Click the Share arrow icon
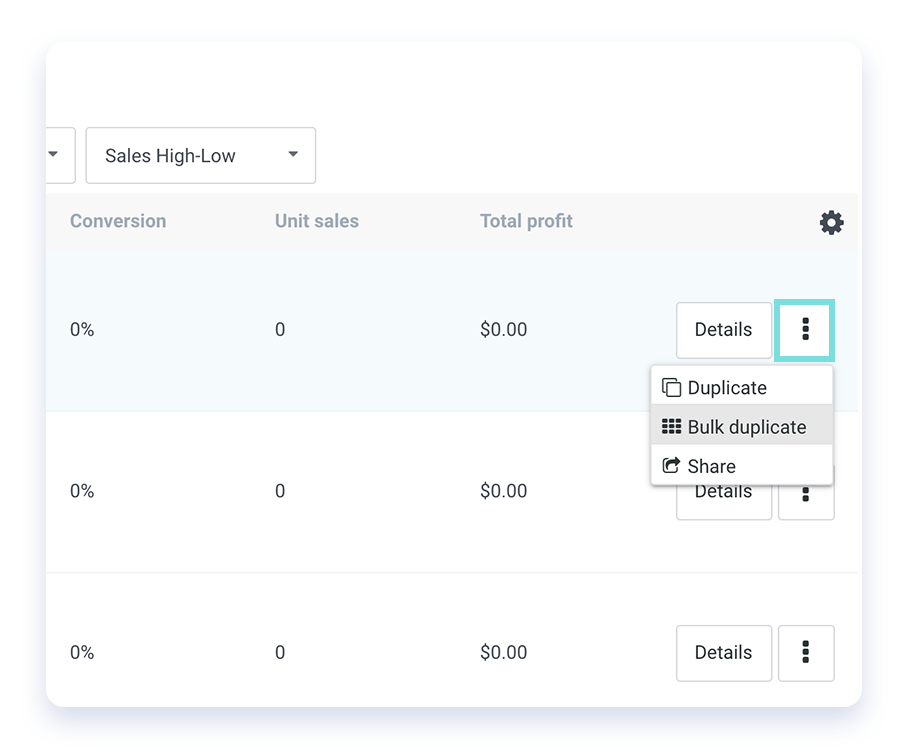This screenshot has height=750, width=900. pos(671,465)
